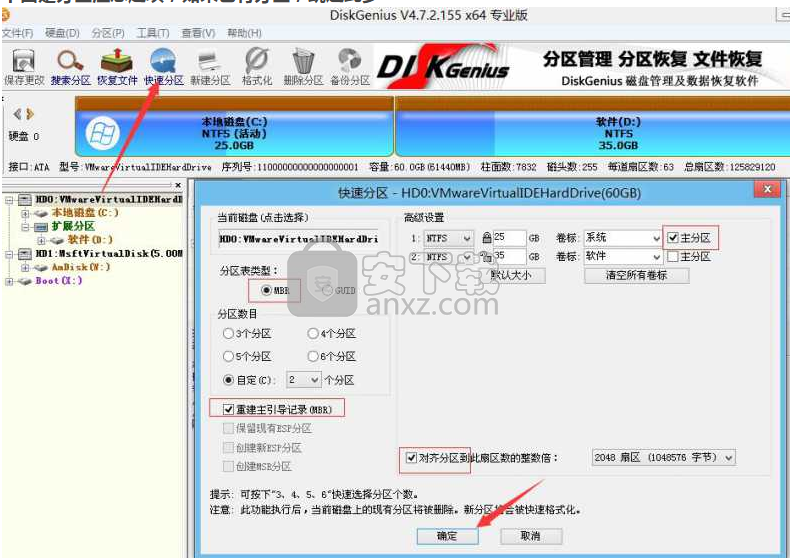Expand the Local Disk (C:) tree node
The height and width of the screenshot is (558, 790).
(x=25, y=214)
